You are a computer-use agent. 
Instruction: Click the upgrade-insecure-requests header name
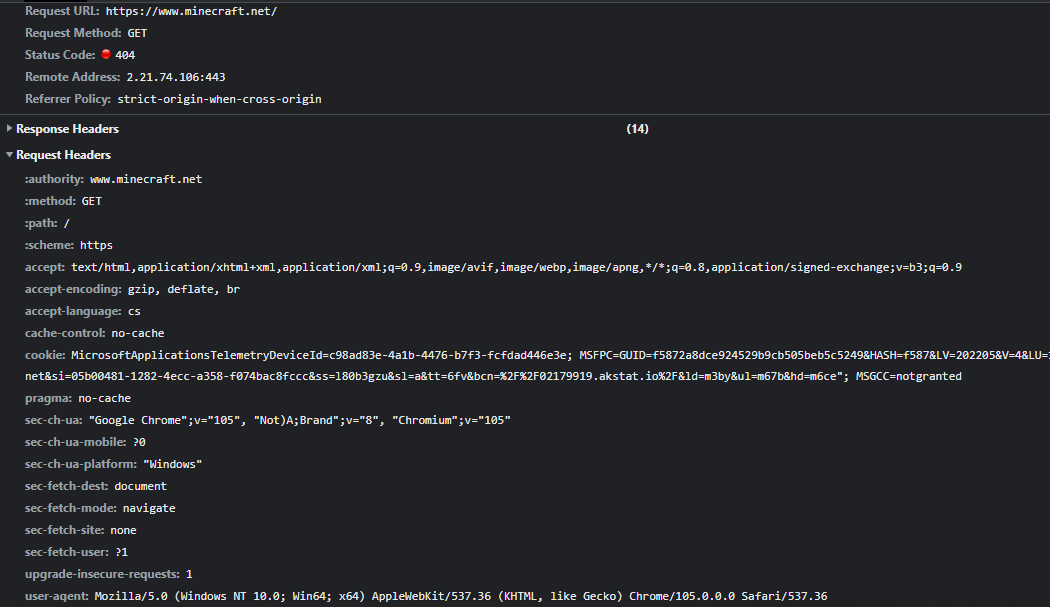[x=102, y=574]
